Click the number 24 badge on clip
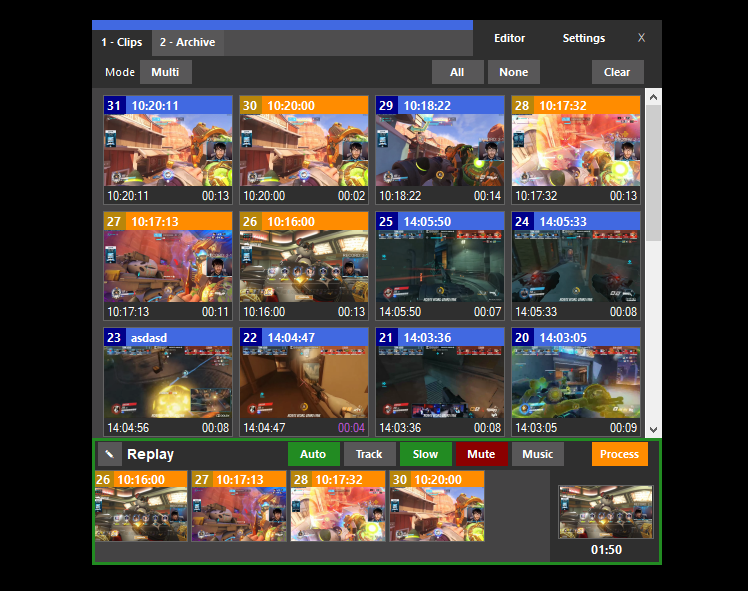748x591 pixels. [x=522, y=222]
